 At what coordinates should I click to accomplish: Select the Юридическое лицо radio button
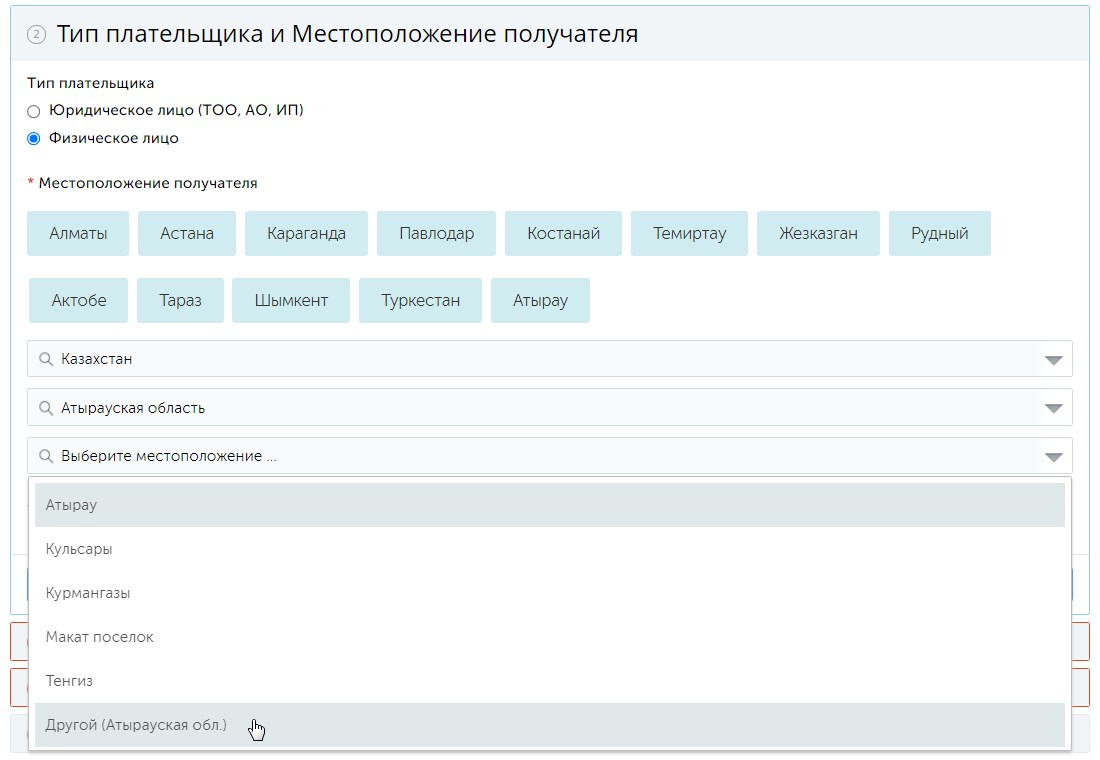pyautogui.click(x=34, y=111)
